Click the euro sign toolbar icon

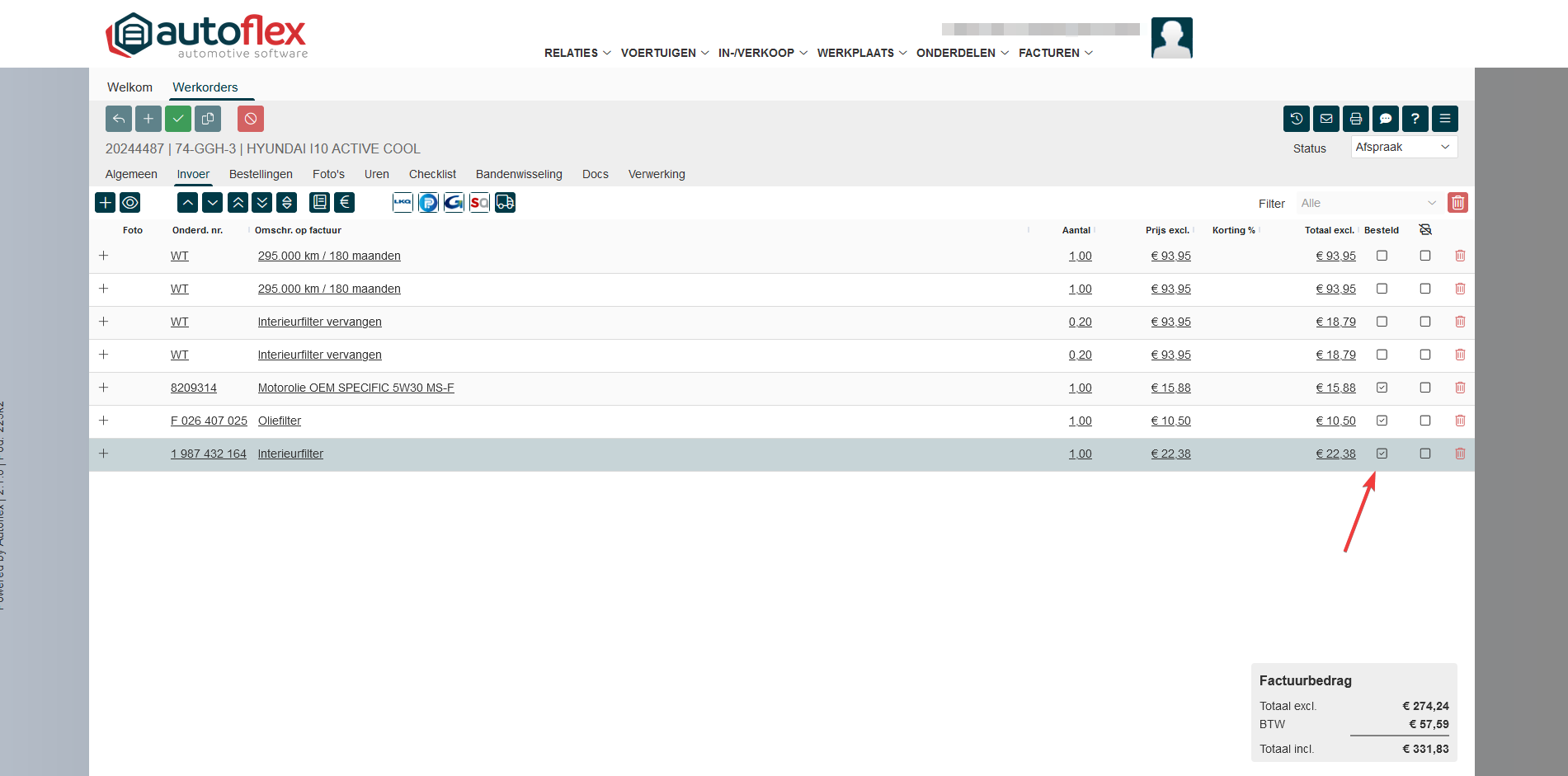(345, 202)
